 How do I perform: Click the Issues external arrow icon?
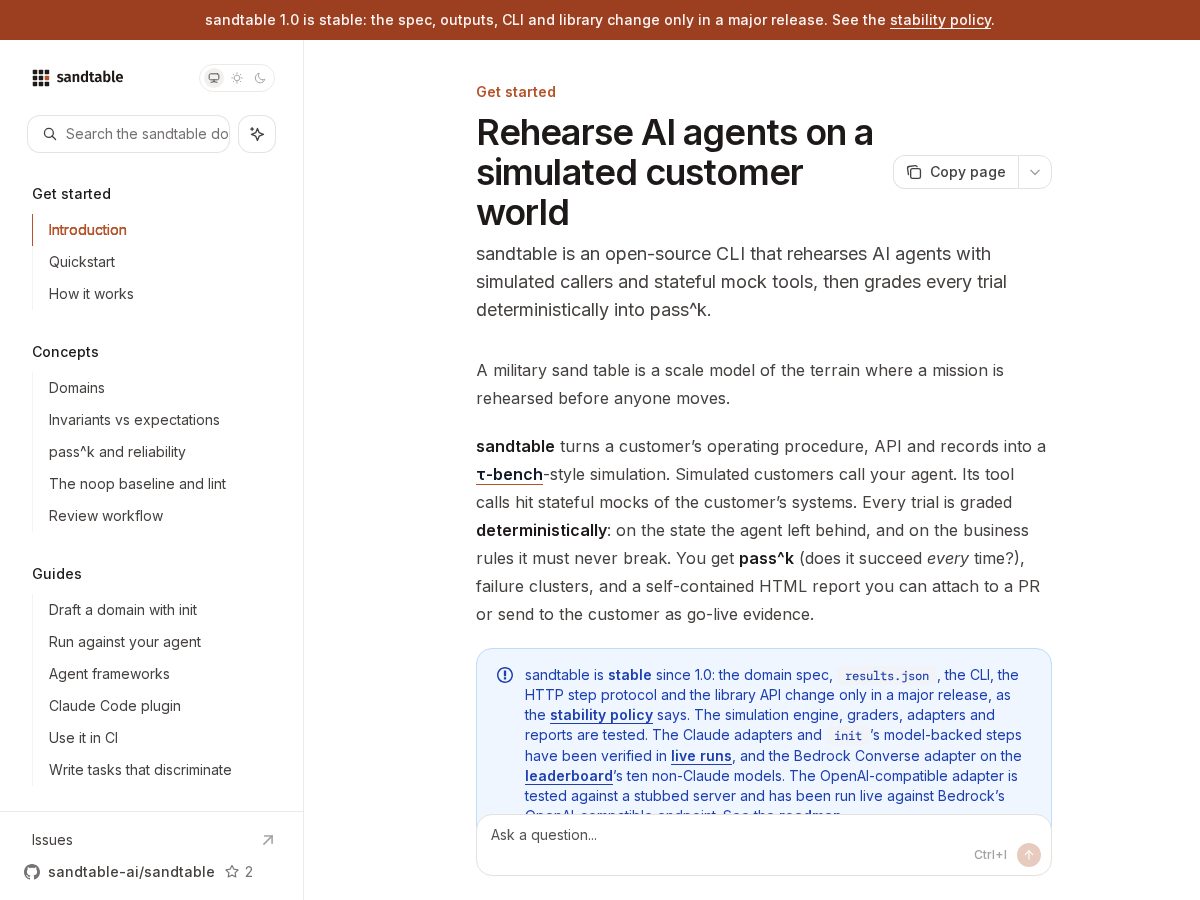click(267, 840)
